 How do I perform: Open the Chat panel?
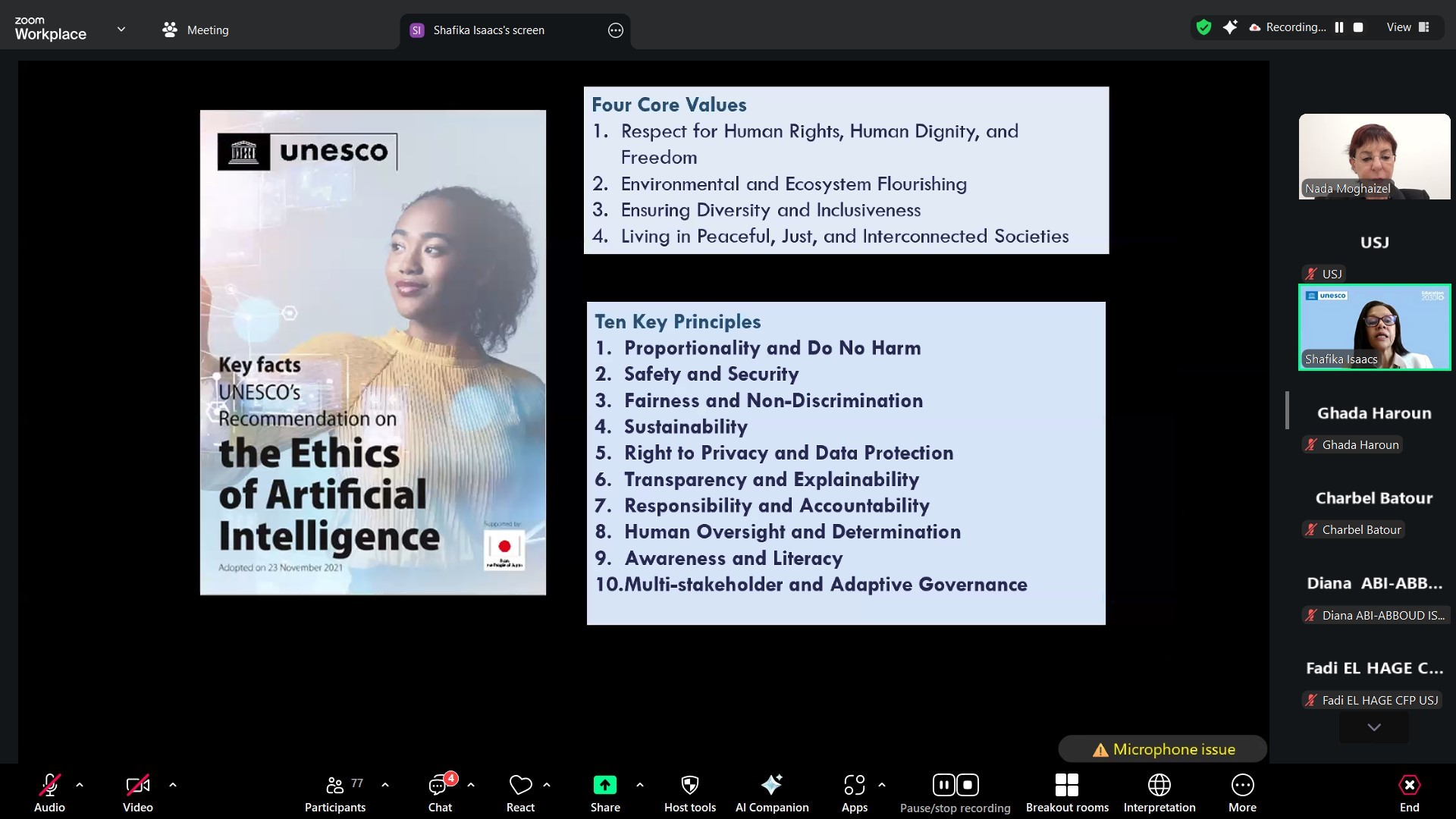click(x=440, y=792)
